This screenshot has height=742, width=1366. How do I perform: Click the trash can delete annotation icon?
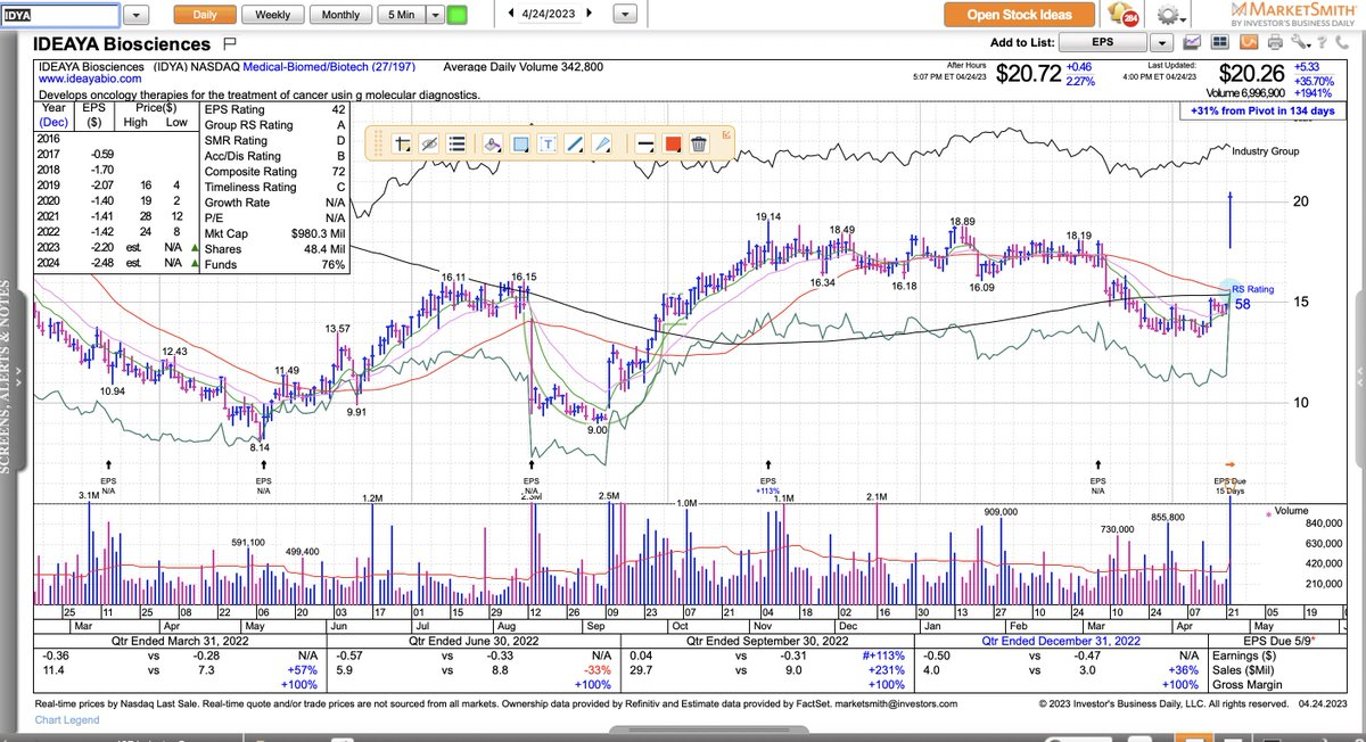point(699,144)
